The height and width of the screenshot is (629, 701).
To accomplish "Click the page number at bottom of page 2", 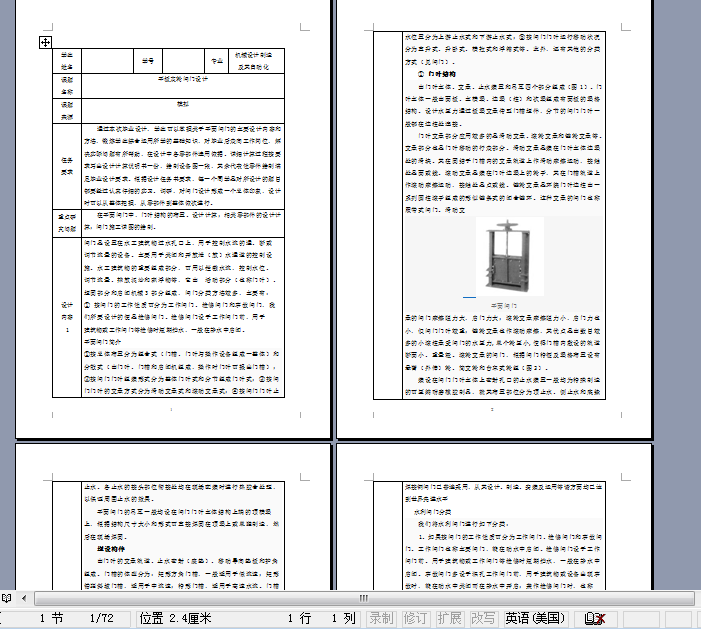I will (x=492, y=409).
